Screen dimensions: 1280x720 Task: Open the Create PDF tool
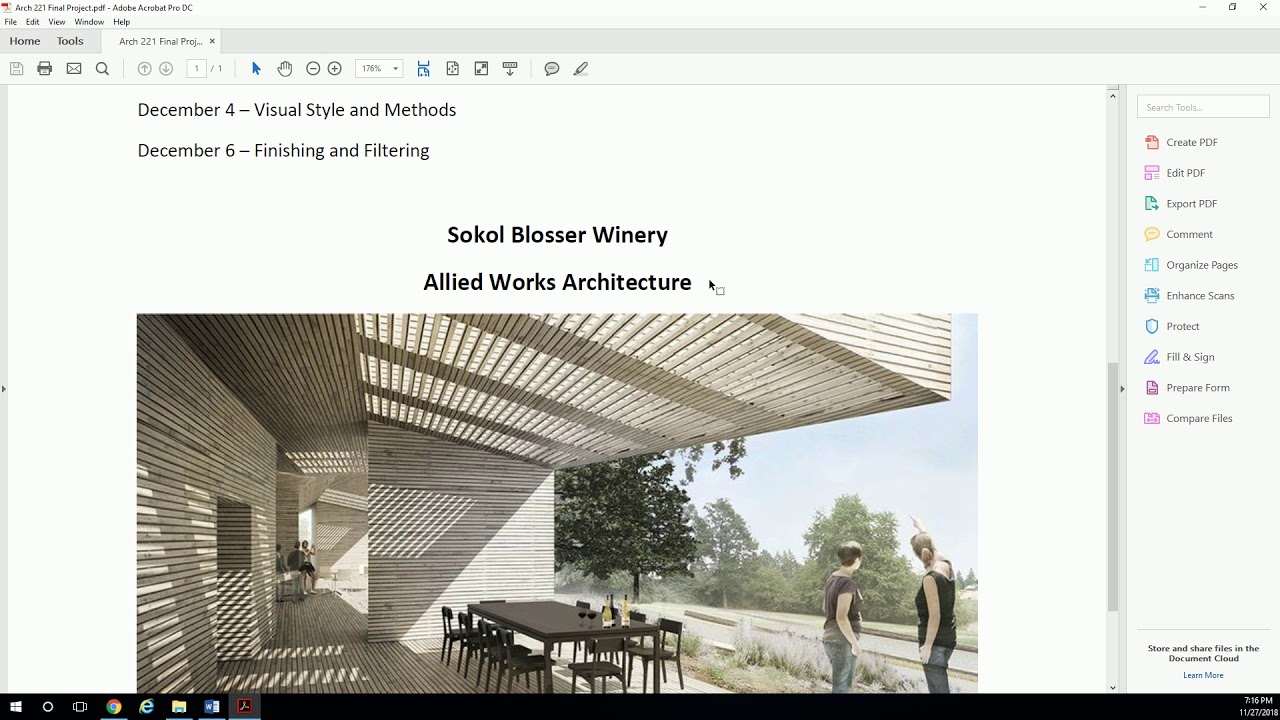[x=1191, y=142]
